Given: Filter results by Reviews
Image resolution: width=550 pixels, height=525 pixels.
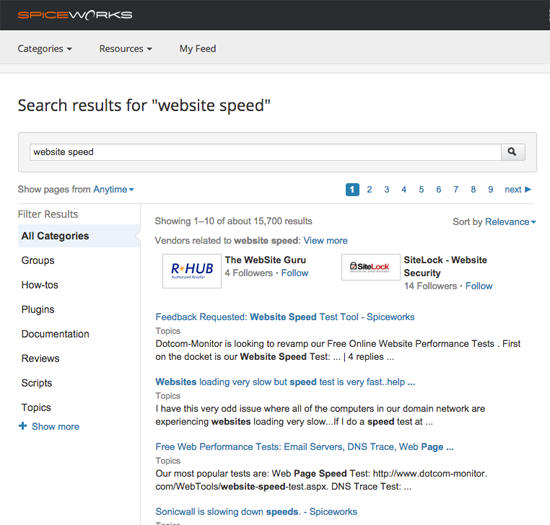Looking at the screenshot, I should (x=40, y=358).
